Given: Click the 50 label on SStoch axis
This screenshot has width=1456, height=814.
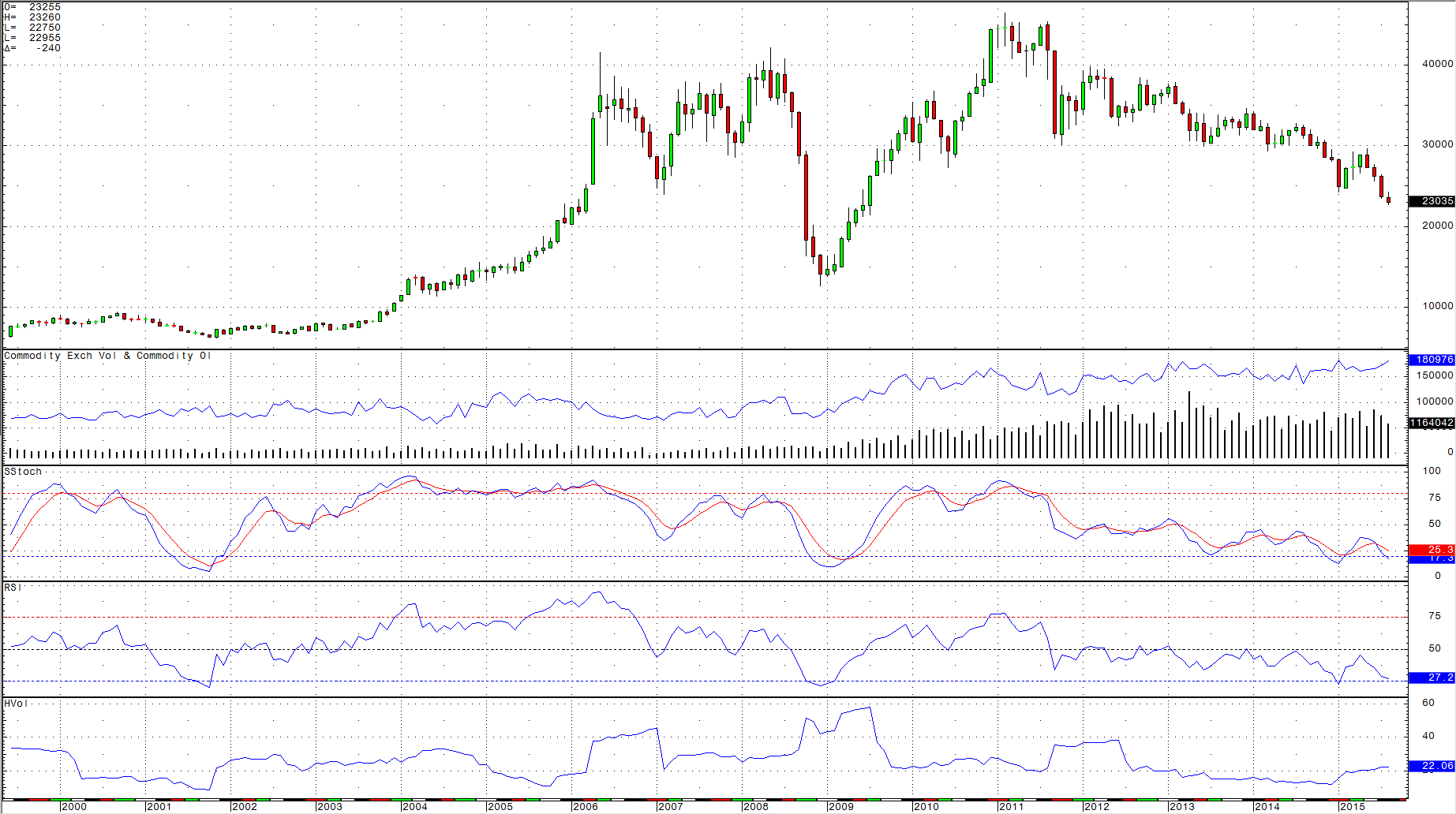Looking at the screenshot, I should pyautogui.click(x=1435, y=524).
